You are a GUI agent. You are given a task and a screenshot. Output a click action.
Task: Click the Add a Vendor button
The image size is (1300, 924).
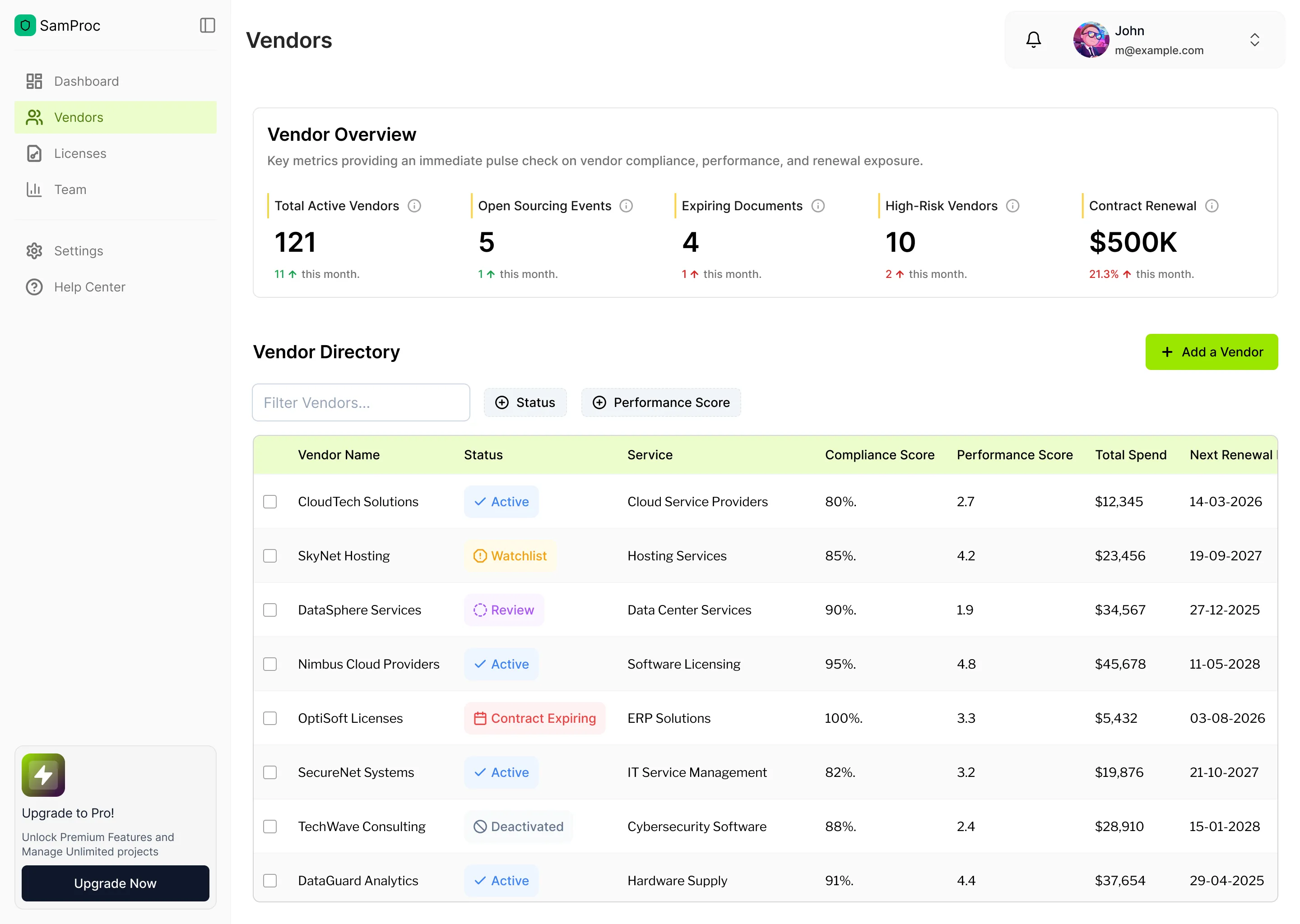[1211, 351]
